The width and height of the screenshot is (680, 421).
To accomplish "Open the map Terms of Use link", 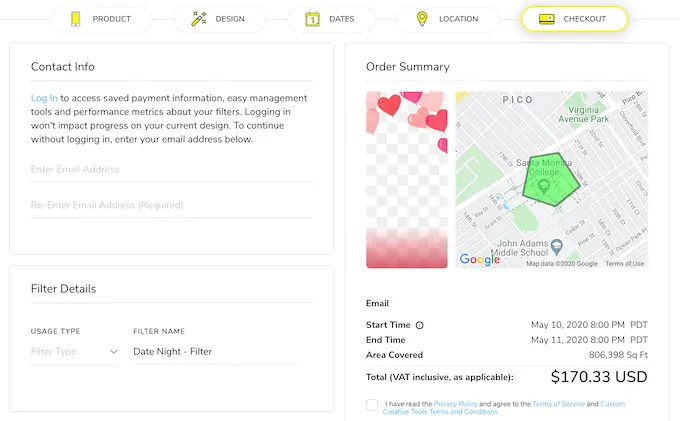I will (624, 264).
